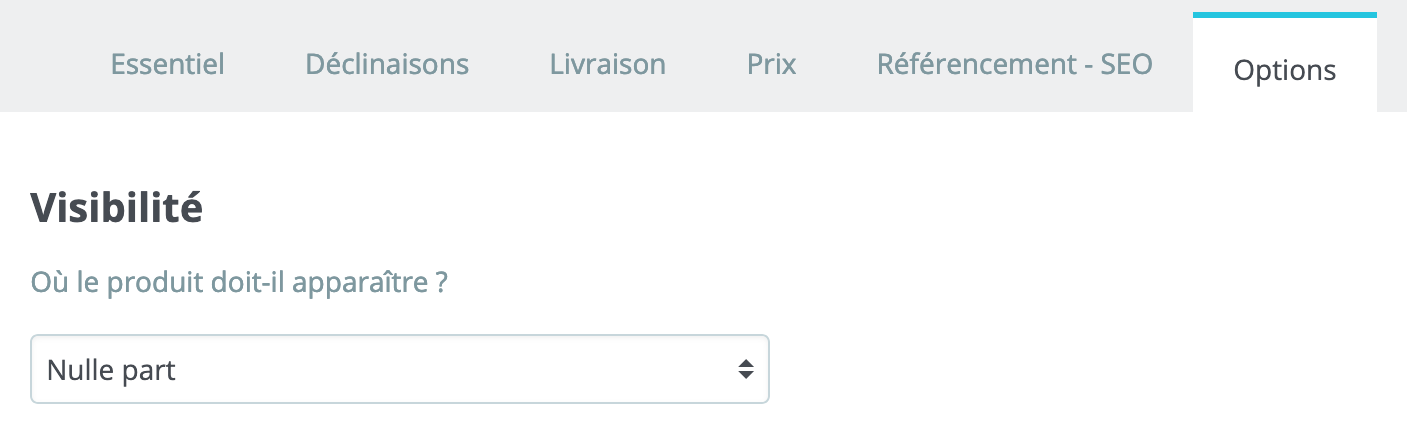Click the blue indicator above Options tab
Screen dimensions: 1407x426
(x=1284, y=14)
